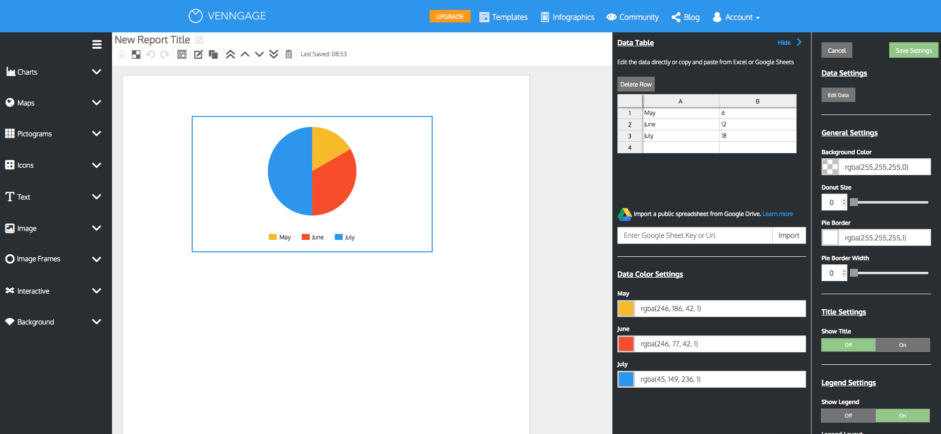Click the green Save Settings button
Image resolution: width=941 pixels, height=434 pixels.
pos(914,50)
